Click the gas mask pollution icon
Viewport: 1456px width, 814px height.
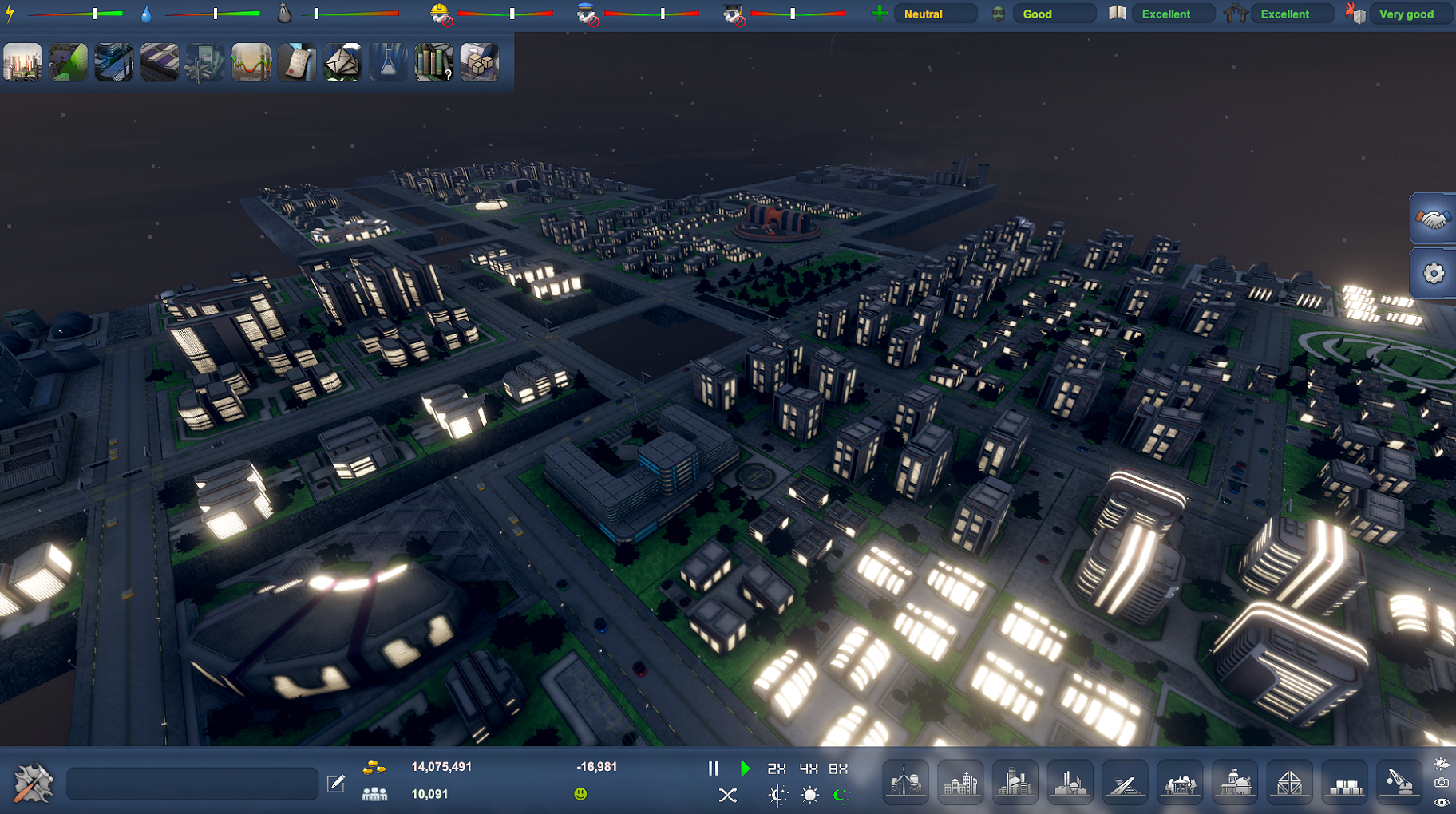point(998,14)
